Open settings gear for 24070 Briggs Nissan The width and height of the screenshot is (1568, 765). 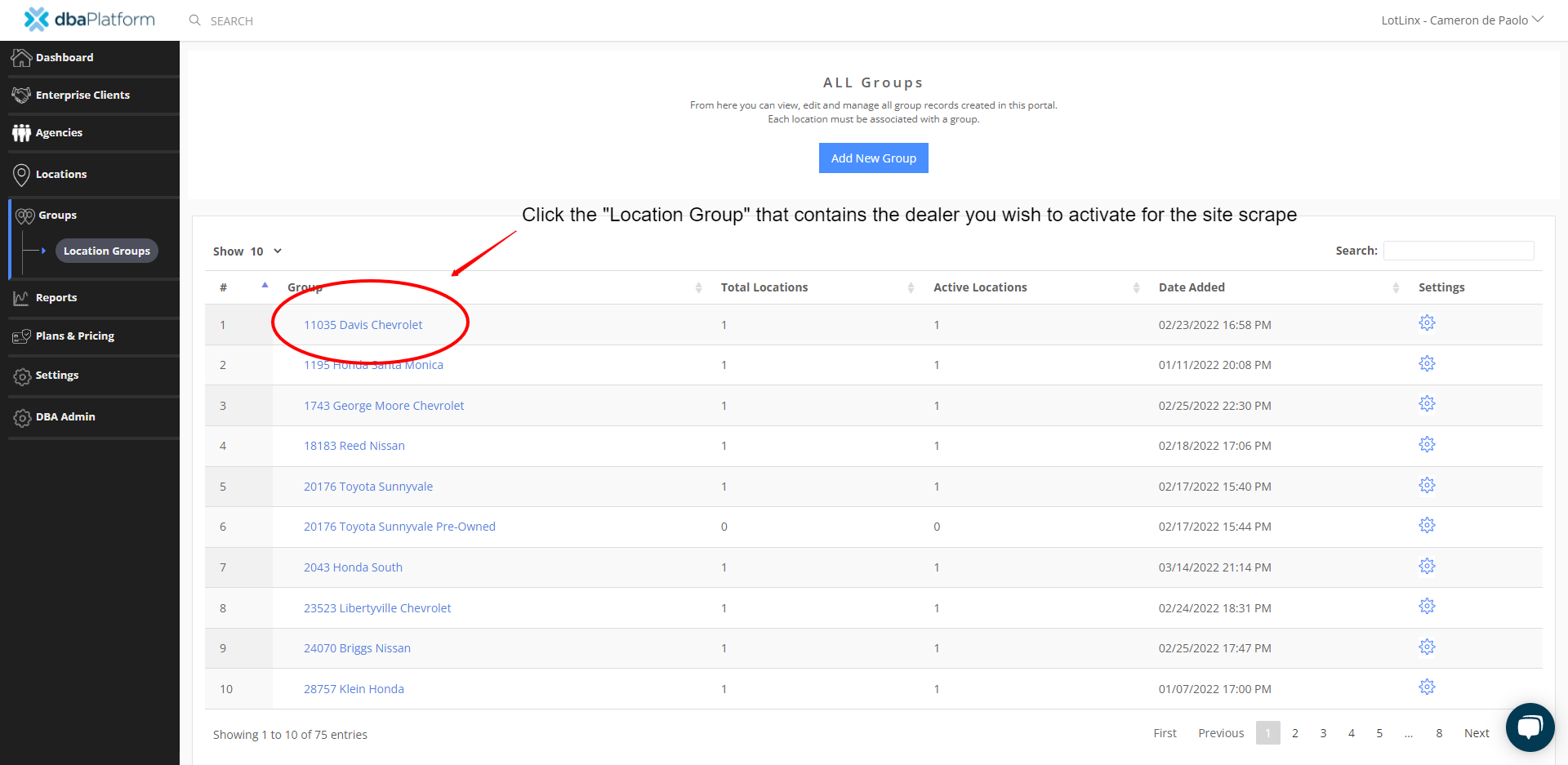[x=1427, y=647]
